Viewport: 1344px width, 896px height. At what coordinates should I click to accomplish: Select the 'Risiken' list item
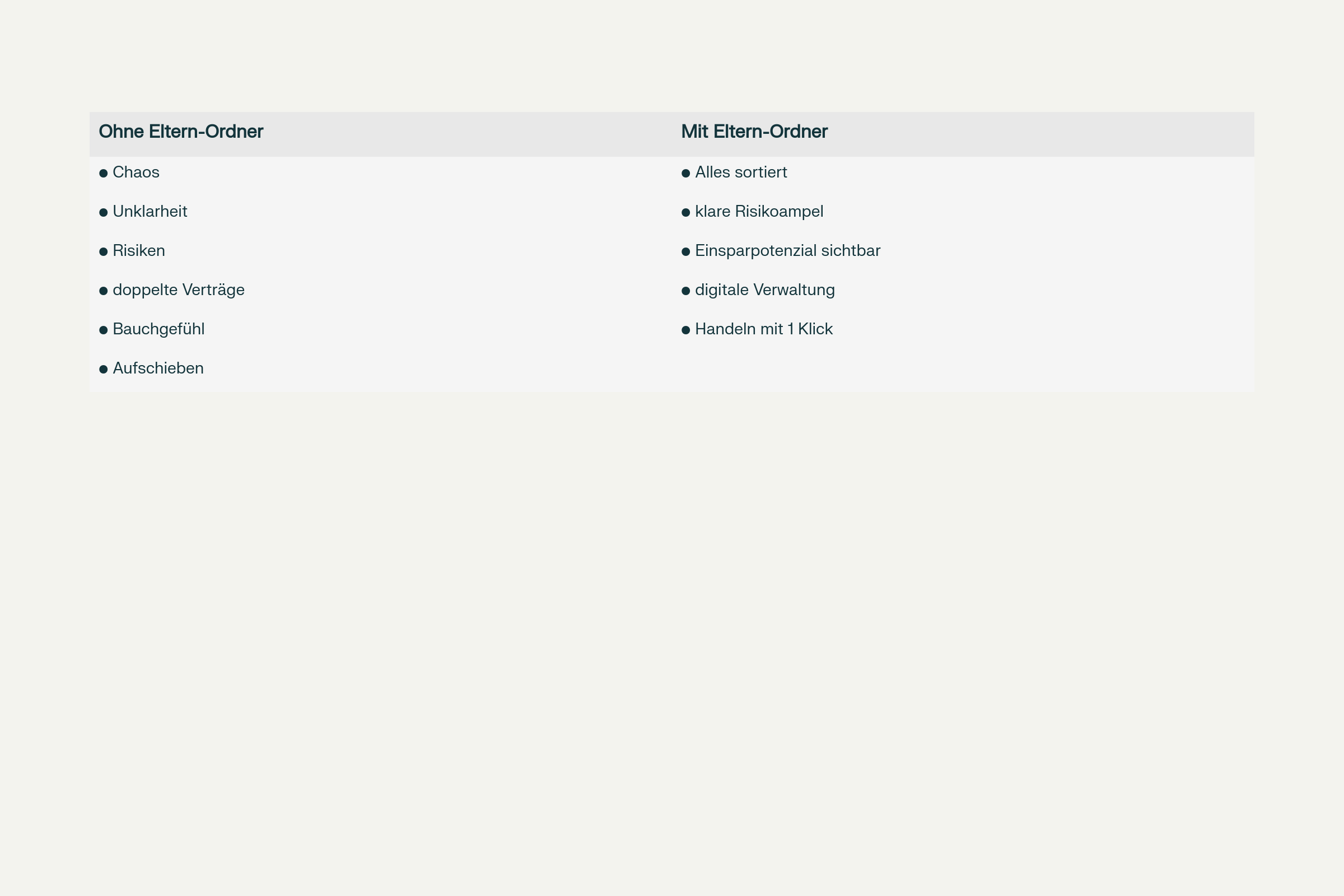coord(139,251)
